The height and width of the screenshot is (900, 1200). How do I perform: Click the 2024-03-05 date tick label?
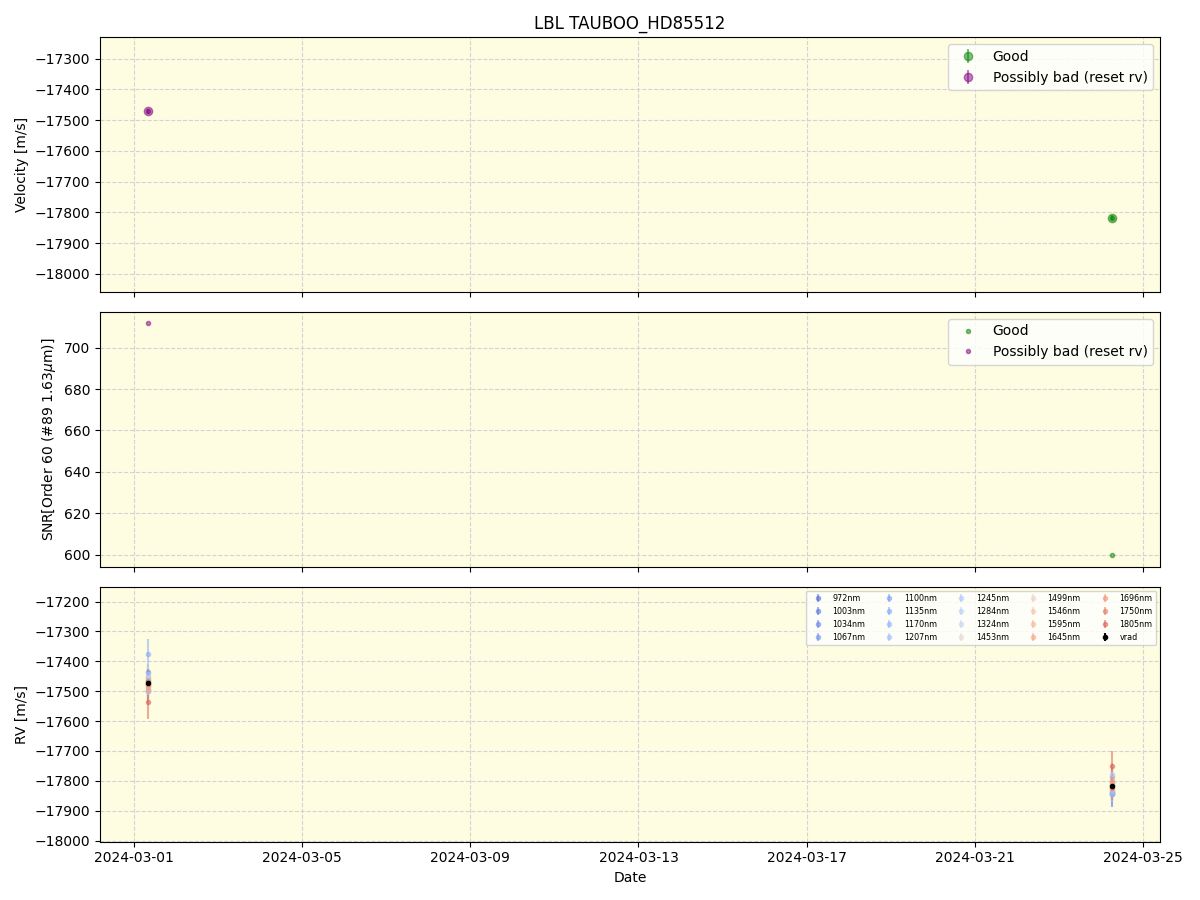(302, 856)
